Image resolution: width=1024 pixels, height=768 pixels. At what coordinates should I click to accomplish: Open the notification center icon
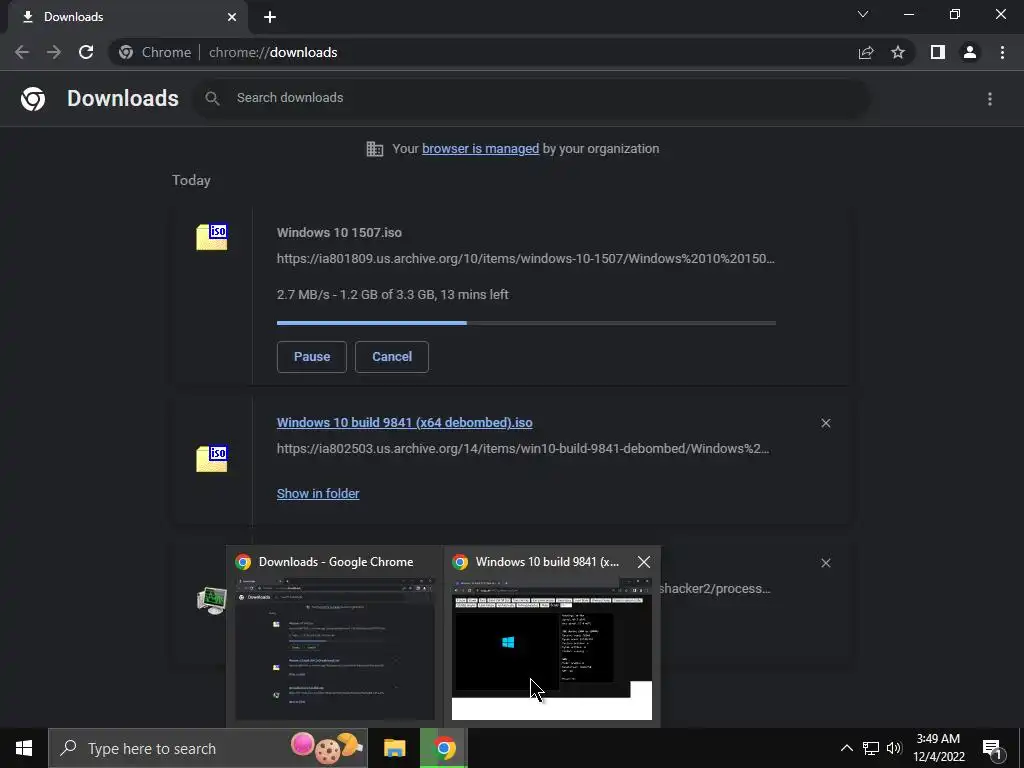(992, 749)
